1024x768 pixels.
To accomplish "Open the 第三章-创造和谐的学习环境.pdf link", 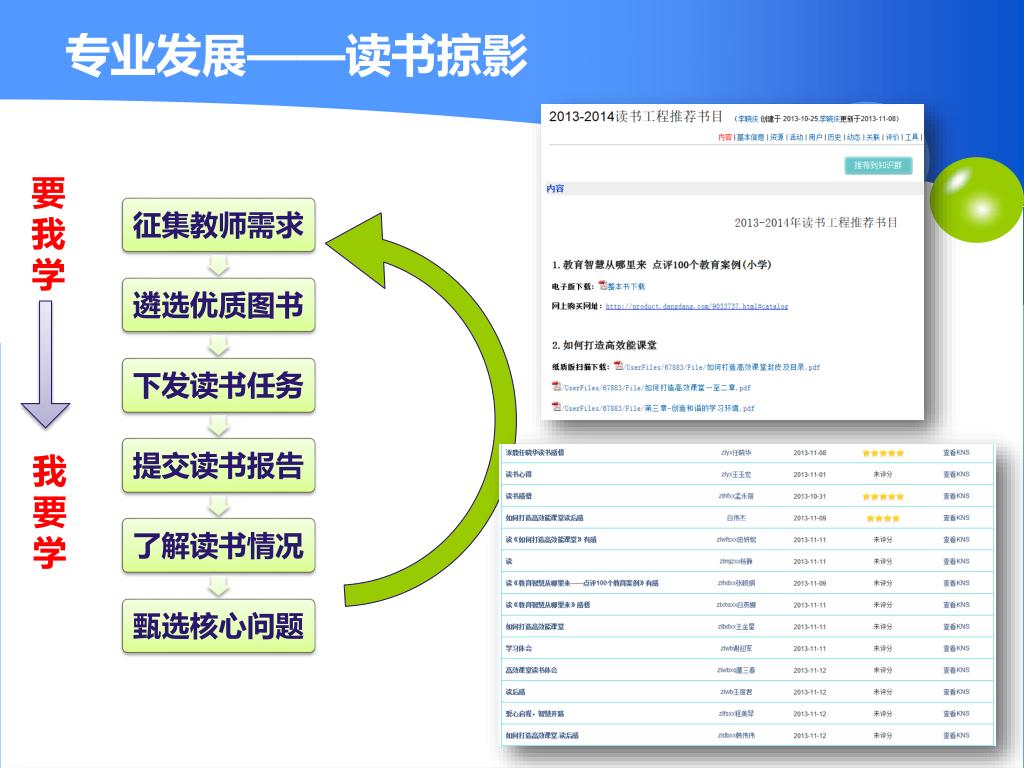I will coord(659,408).
